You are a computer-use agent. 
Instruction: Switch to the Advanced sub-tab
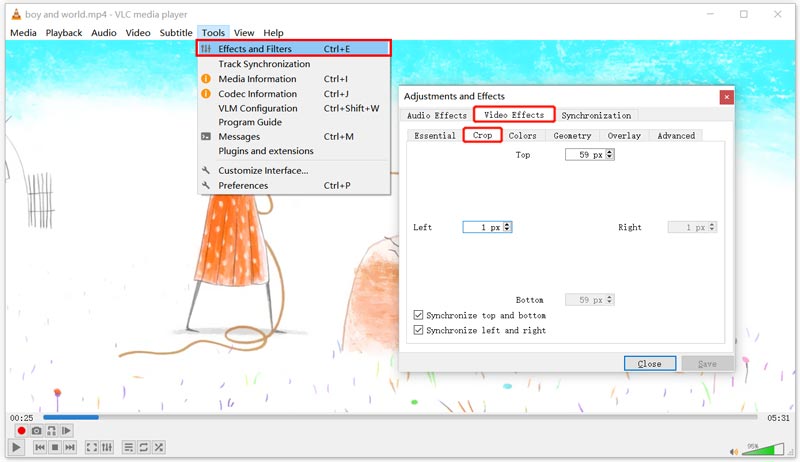(676, 136)
